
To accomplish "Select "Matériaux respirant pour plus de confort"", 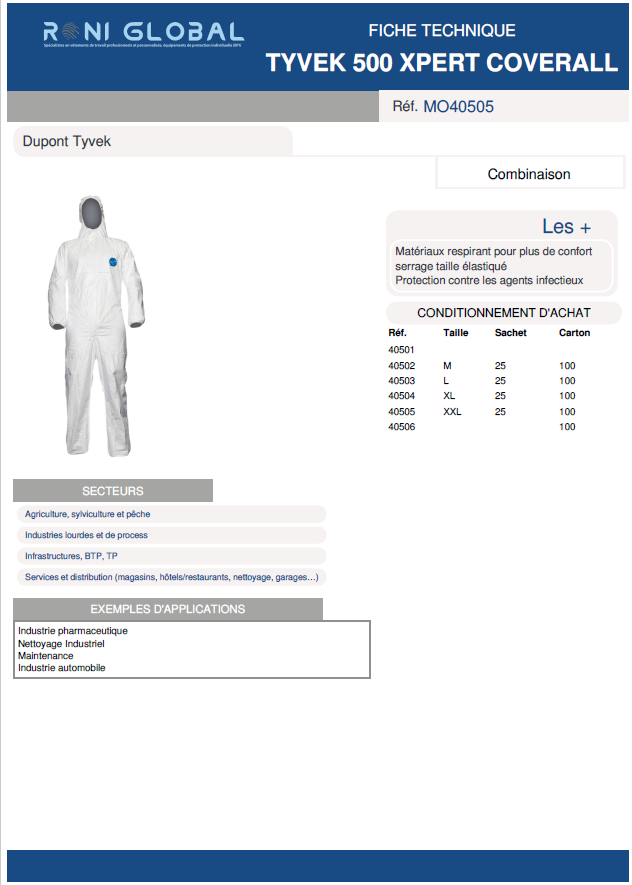I will 494,251.
